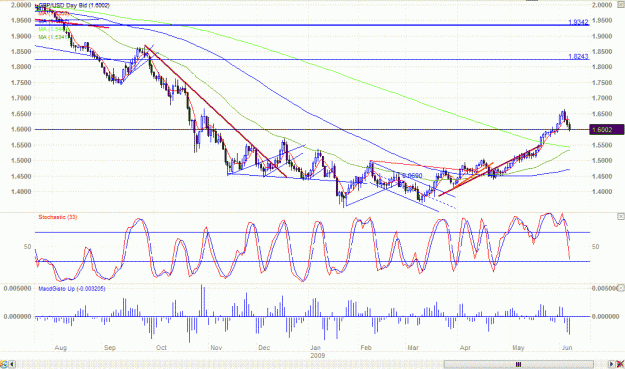Click the round icon left of the scrollbar

pos(4,364)
